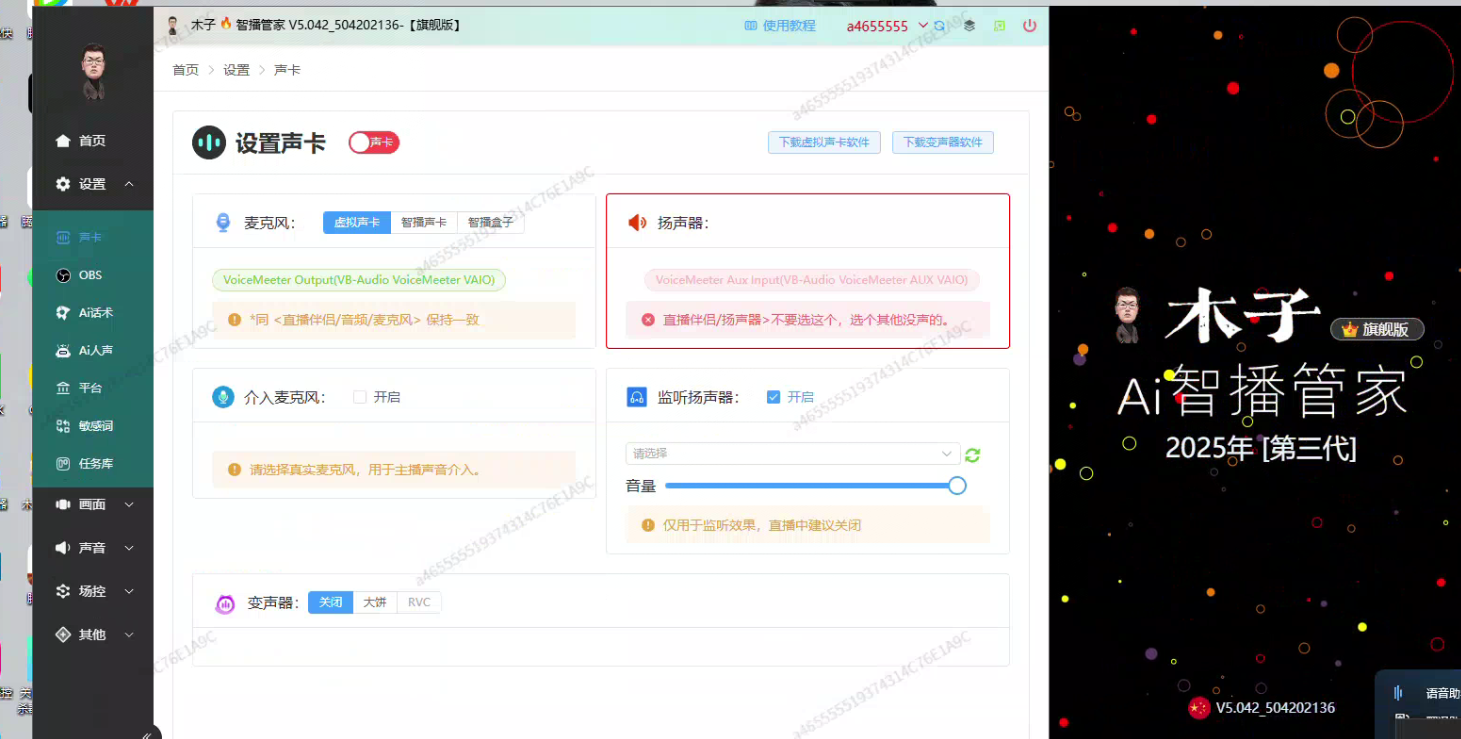Open the 平台 platform icon
Image resolution: width=1461 pixels, height=739 pixels.
[x=63, y=388]
